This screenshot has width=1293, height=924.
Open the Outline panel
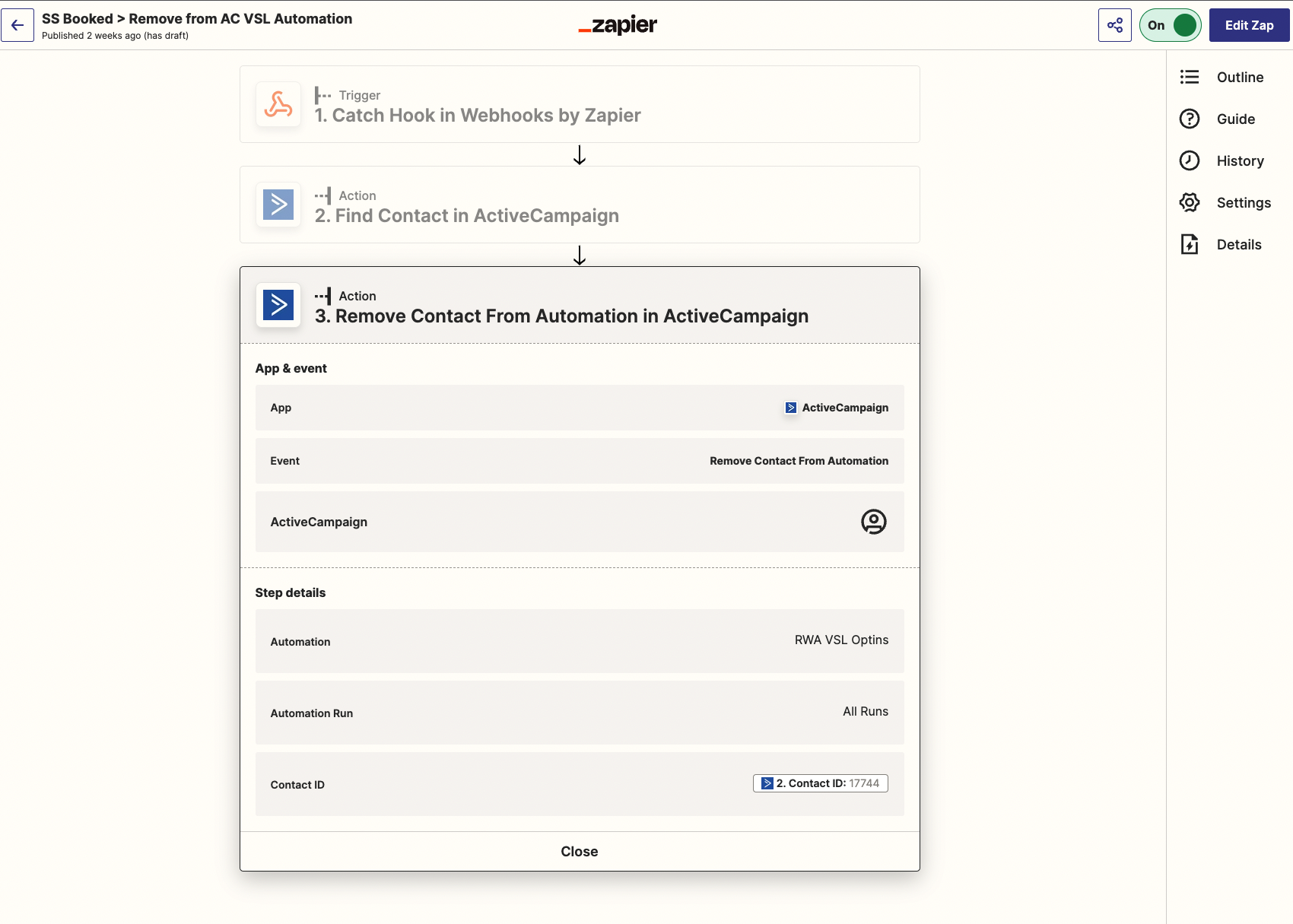point(1240,77)
